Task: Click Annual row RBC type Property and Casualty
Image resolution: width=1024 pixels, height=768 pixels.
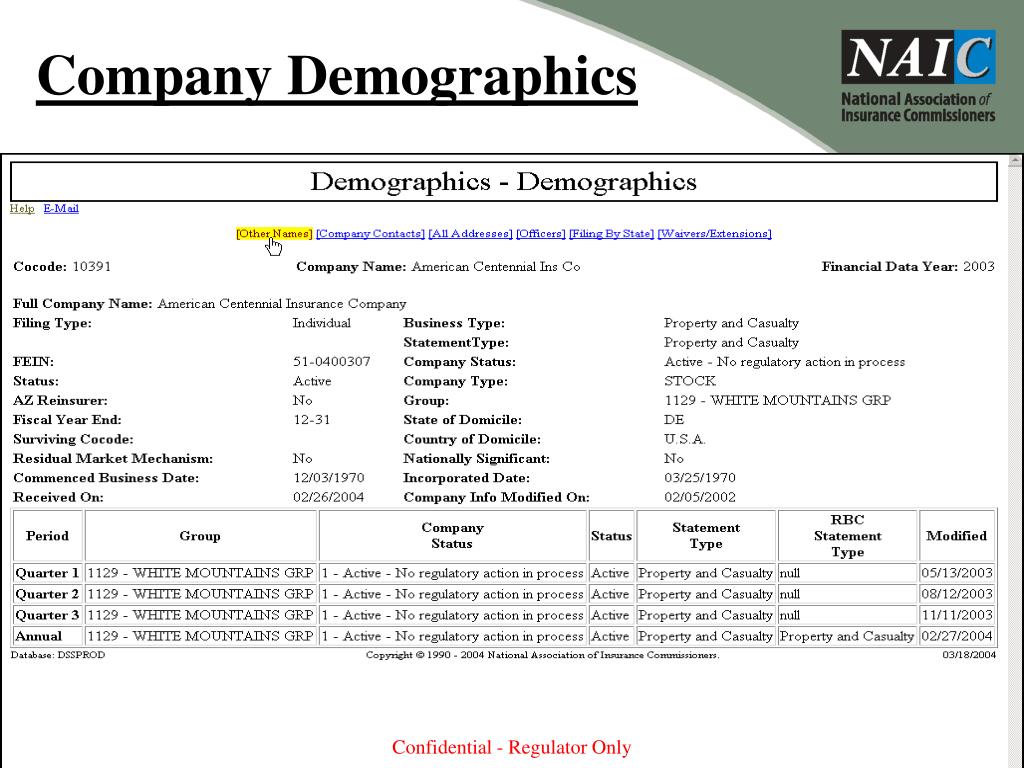Action: pyautogui.click(x=848, y=636)
